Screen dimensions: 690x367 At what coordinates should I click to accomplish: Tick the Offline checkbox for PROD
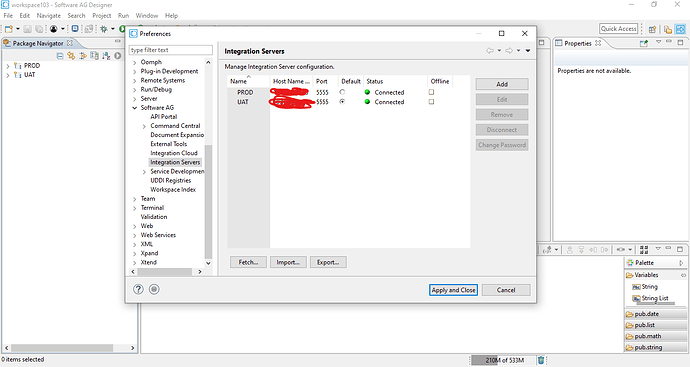pyautogui.click(x=431, y=92)
